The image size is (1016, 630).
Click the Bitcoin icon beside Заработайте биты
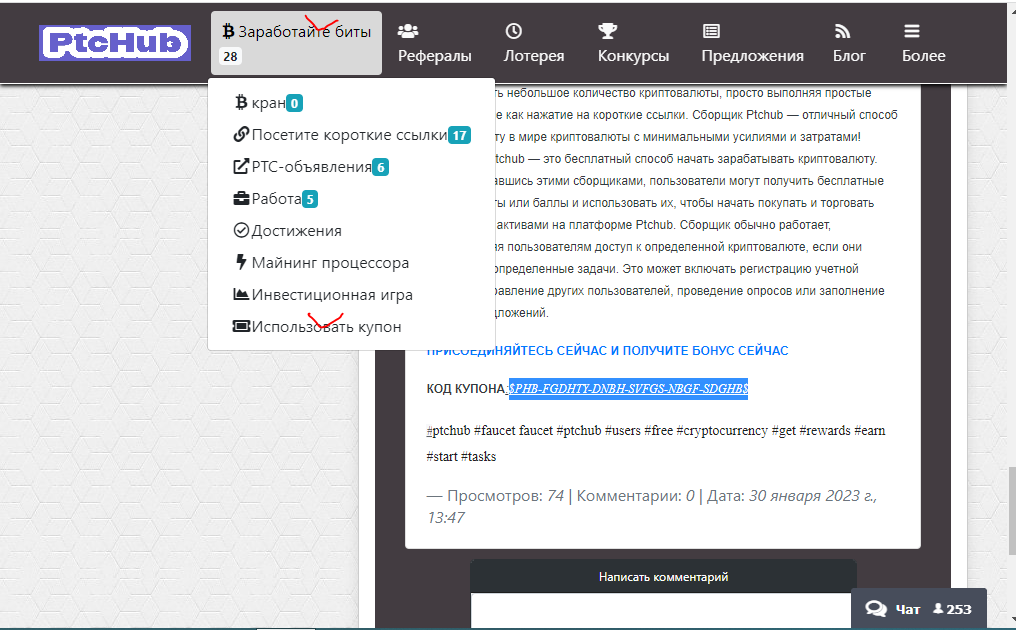click(x=228, y=31)
